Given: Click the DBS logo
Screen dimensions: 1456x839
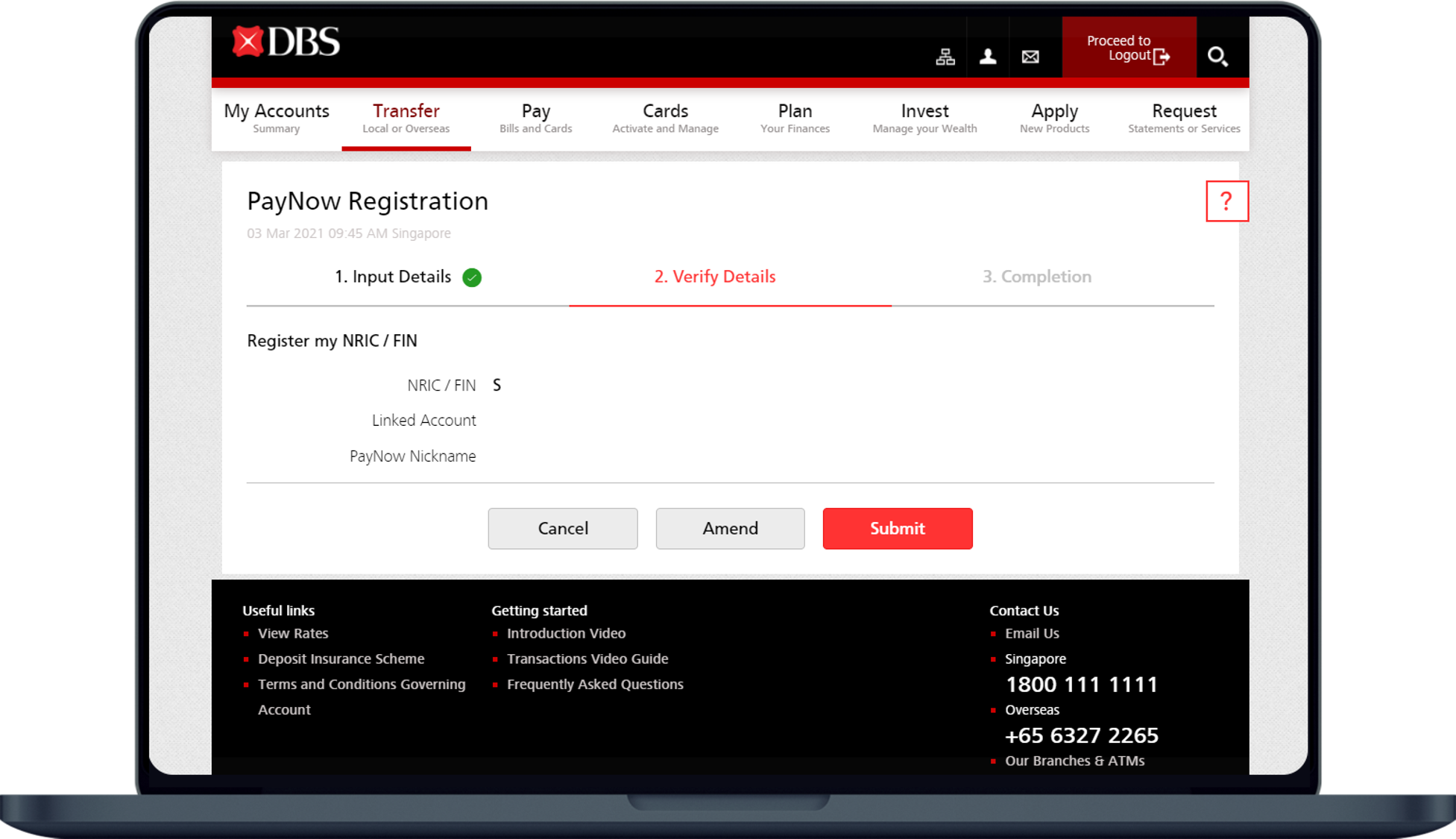Looking at the screenshot, I should point(286,42).
